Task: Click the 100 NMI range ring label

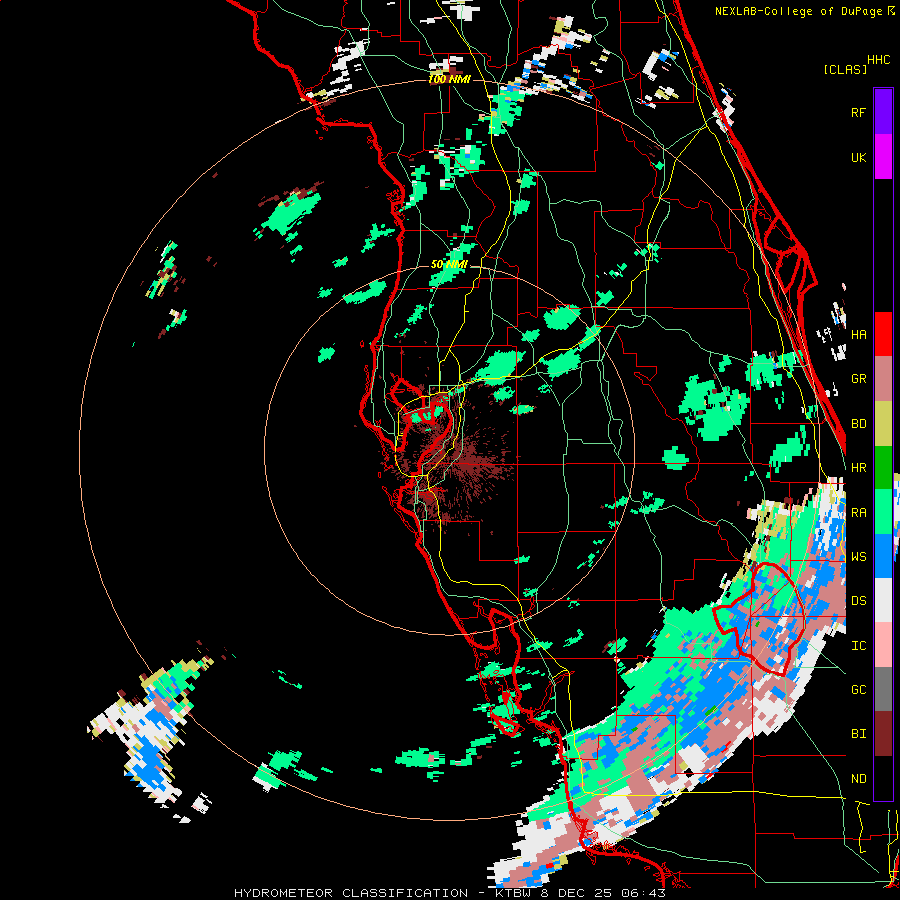Action: 449,79
